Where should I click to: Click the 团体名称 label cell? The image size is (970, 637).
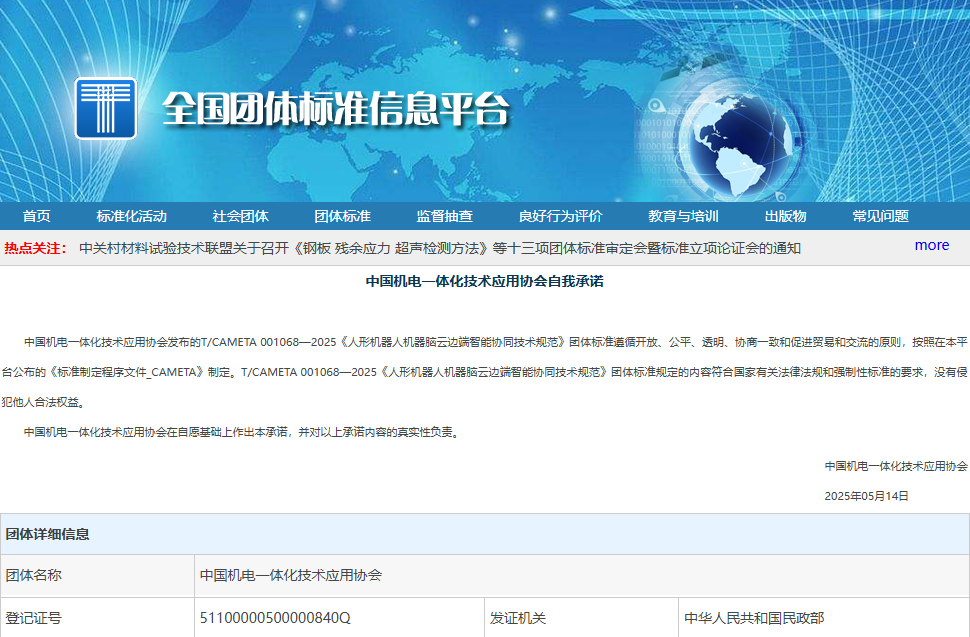click(97, 575)
